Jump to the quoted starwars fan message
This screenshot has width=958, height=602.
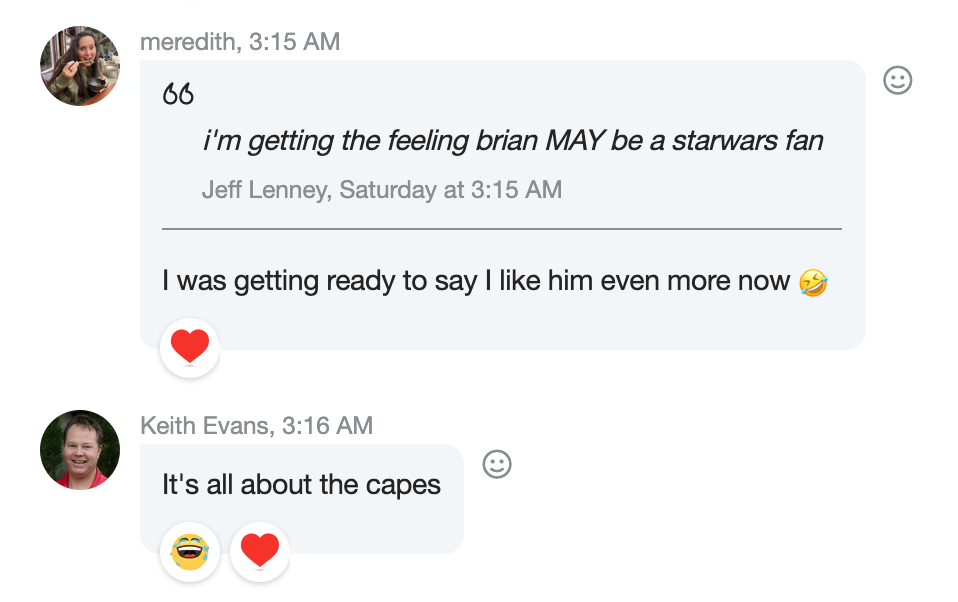pyautogui.click(x=513, y=141)
